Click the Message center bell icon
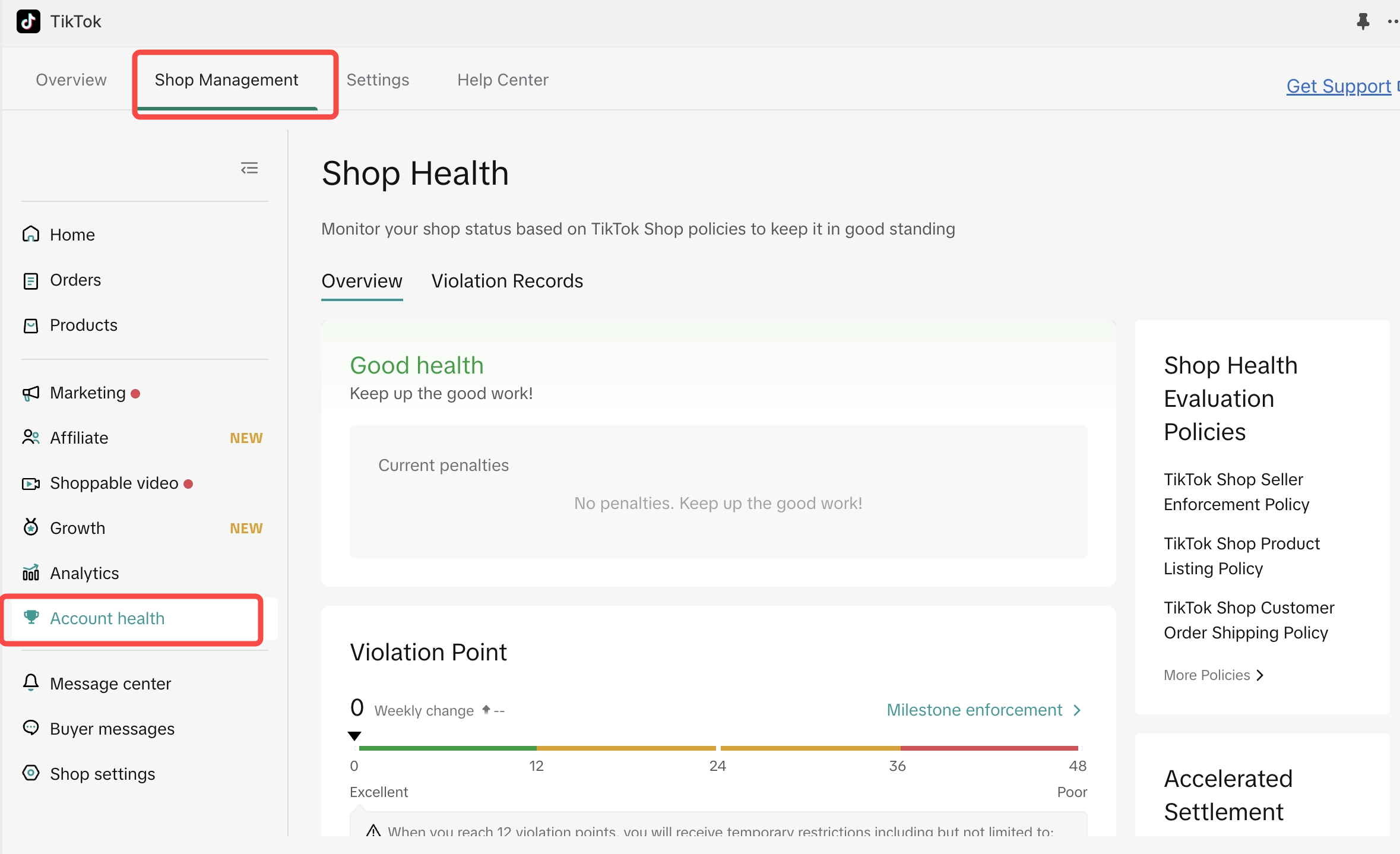The width and height of the screenshot is (1400, 854). point(31,683)
